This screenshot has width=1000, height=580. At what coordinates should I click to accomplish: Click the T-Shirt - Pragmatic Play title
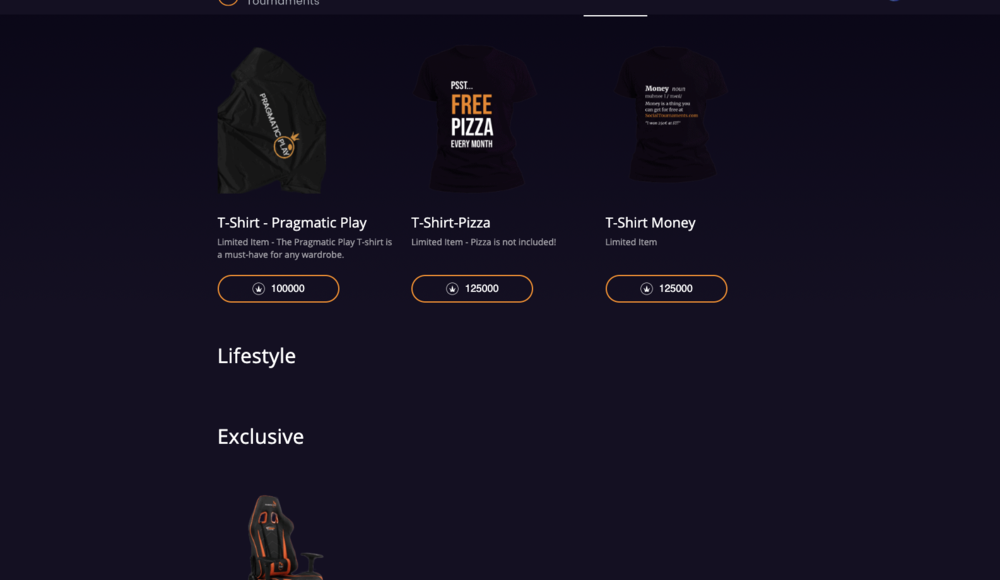[292, 223]
